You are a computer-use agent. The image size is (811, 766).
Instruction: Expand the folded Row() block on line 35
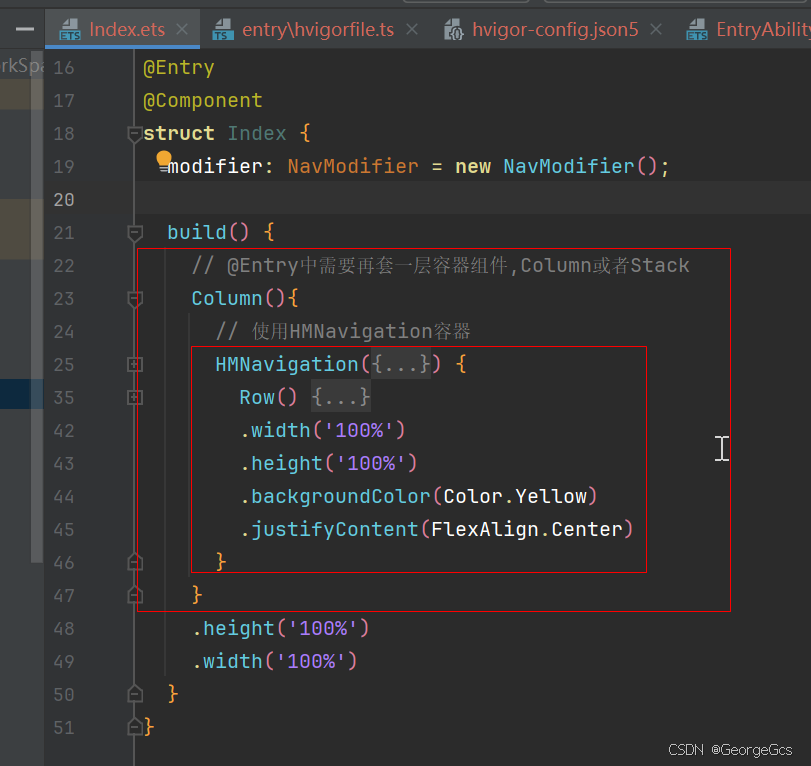134,398
